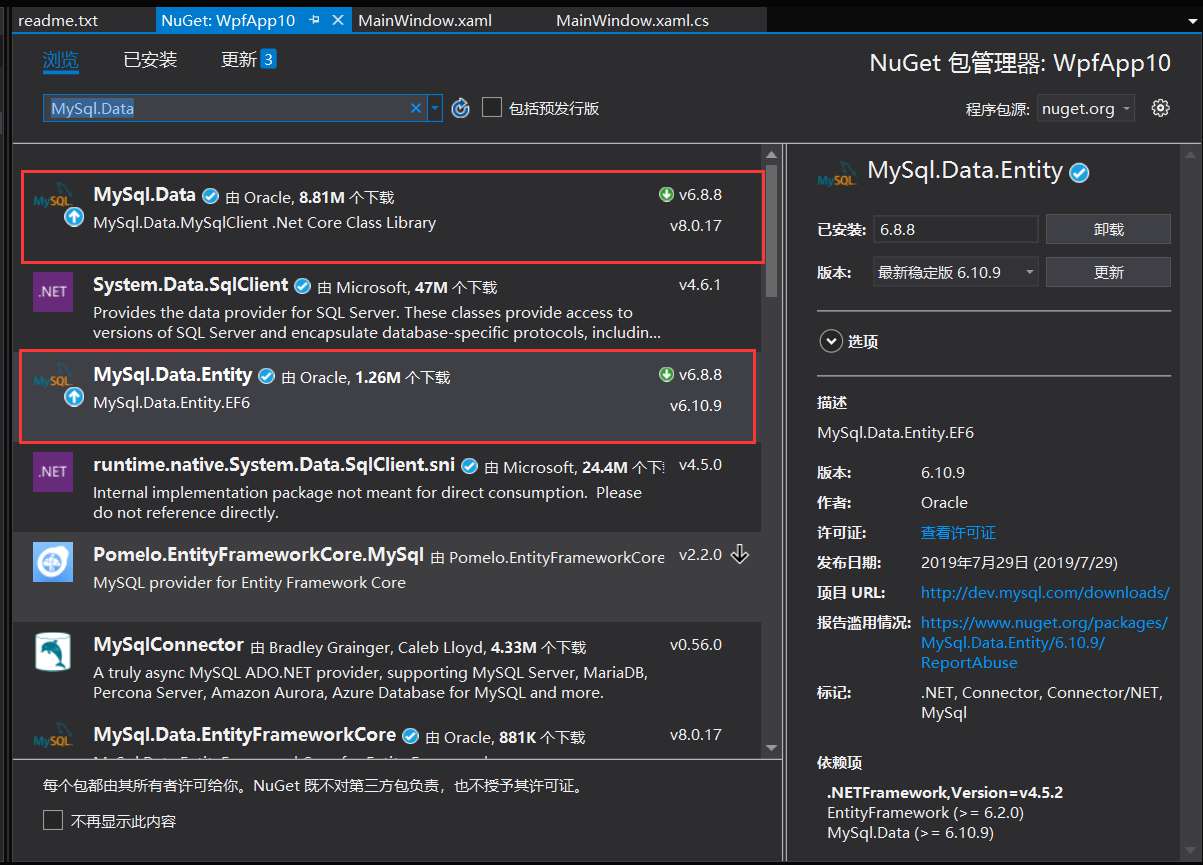
Task: Click installed-version icon beside MySql.Data.Entity v6.8.8
Action: point(667,375)
